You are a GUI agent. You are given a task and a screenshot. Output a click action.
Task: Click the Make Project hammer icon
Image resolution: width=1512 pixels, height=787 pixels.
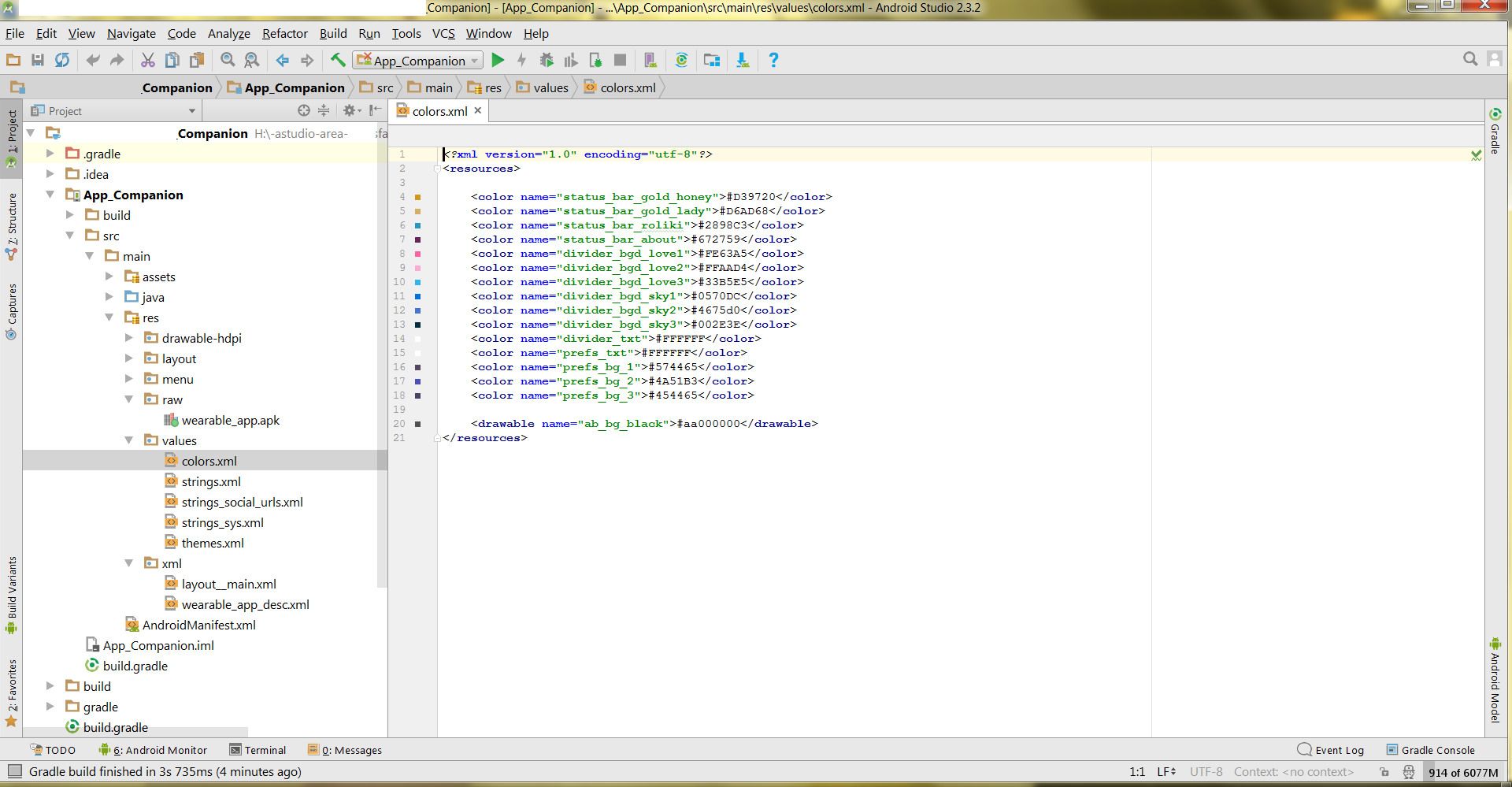coord(338,61)
